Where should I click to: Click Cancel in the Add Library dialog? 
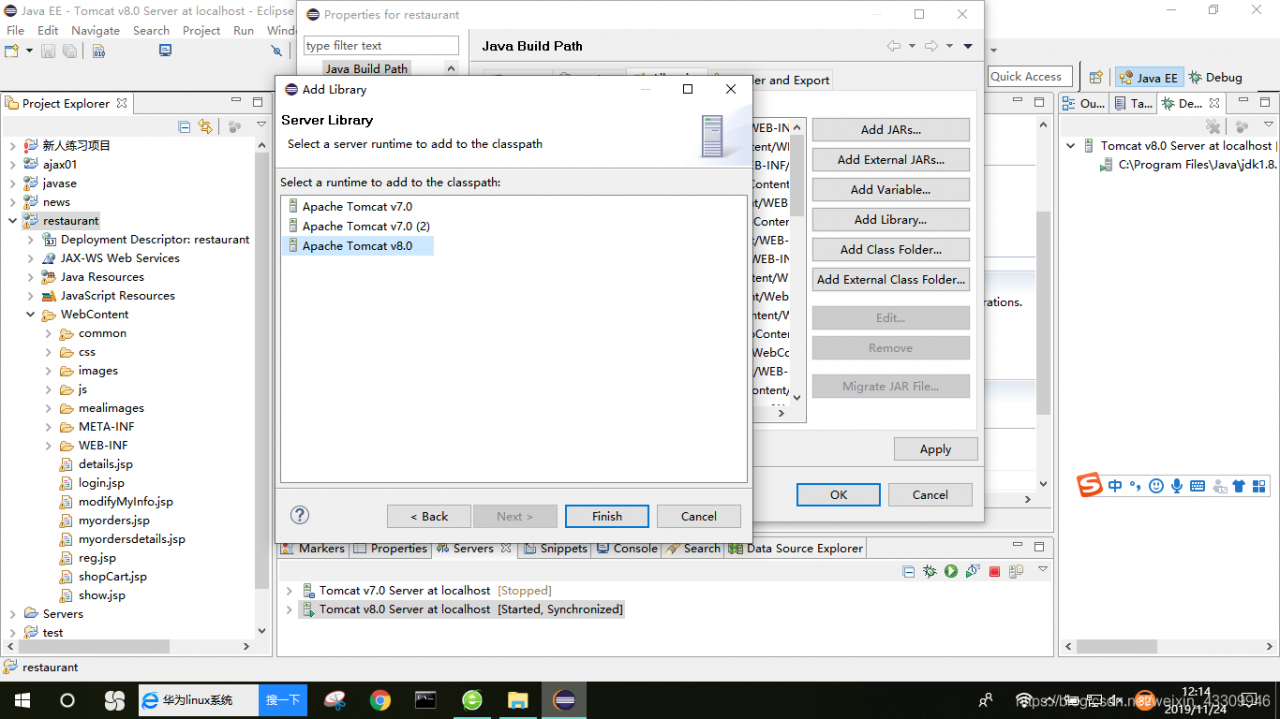(x=699, y=516)
